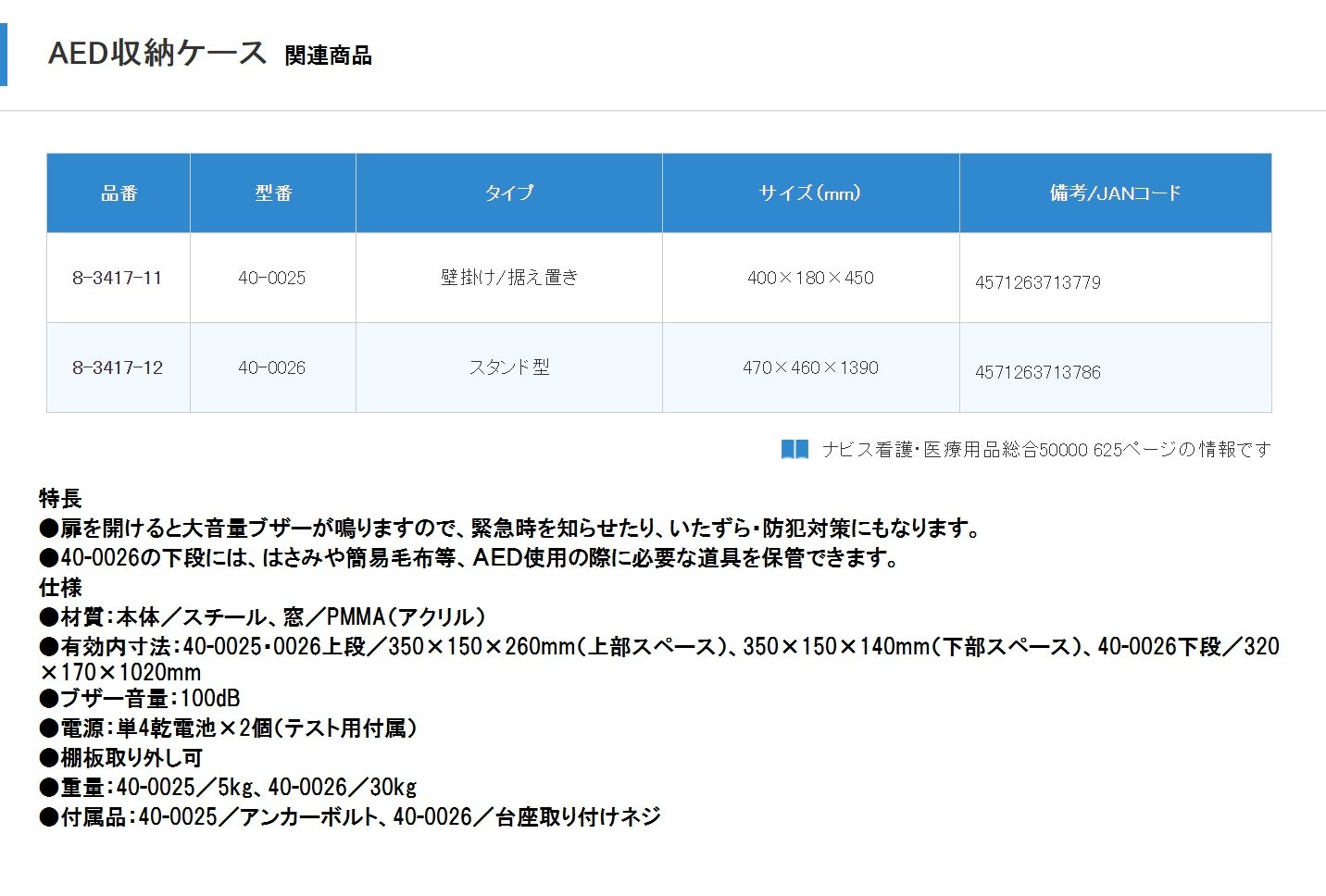
Task: Click JAN code 4571263713786
Action: click(1038, 372)
